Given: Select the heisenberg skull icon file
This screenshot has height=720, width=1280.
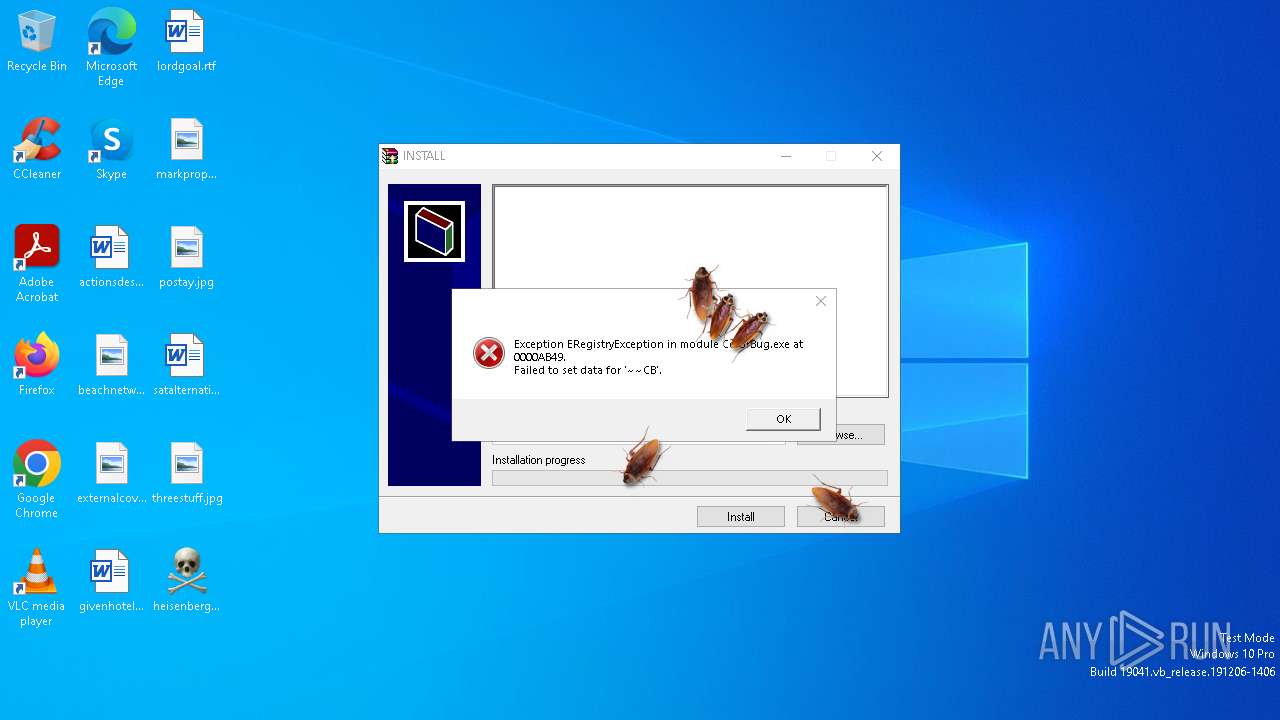Looking at the screenshot, I should tap(186, 581).
